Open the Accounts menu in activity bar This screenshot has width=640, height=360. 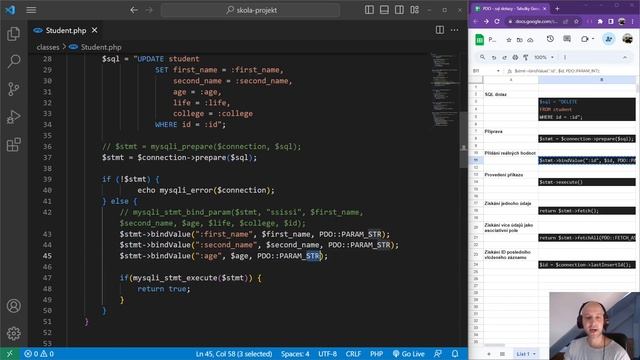[x=13, y=306]
